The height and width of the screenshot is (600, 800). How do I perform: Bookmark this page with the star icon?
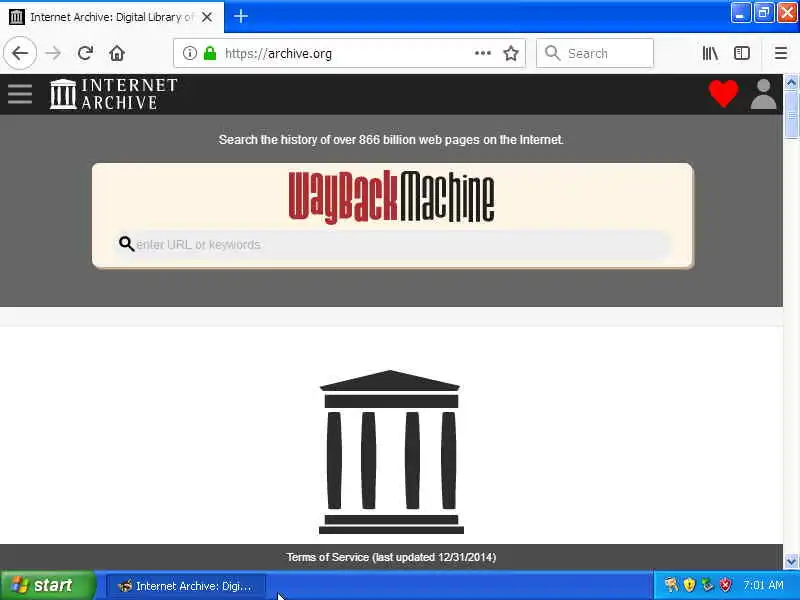[511, 53]
